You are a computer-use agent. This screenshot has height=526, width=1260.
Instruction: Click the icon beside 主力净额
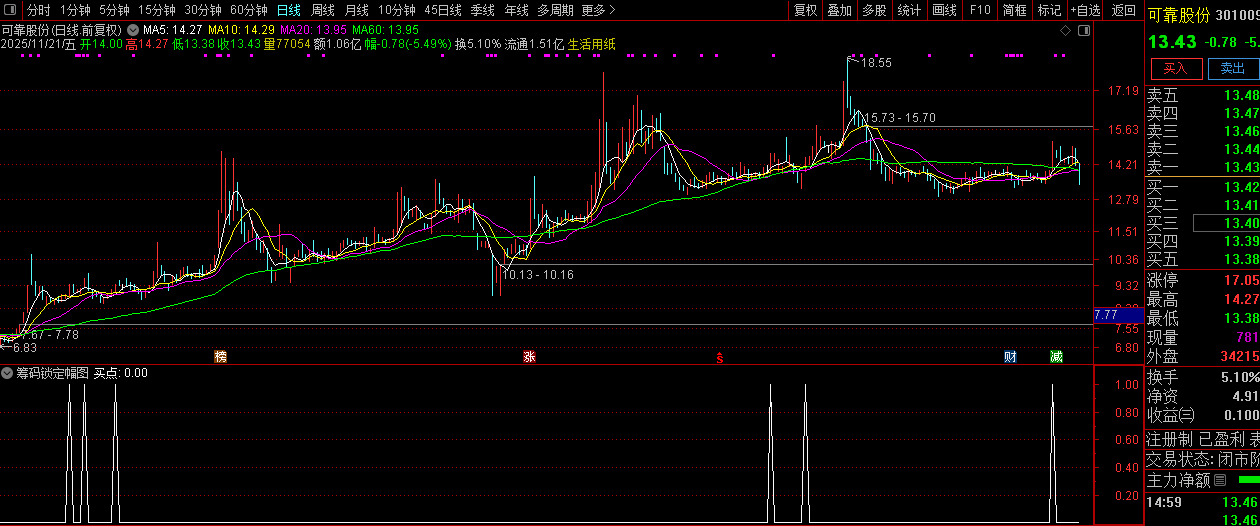1219,481
